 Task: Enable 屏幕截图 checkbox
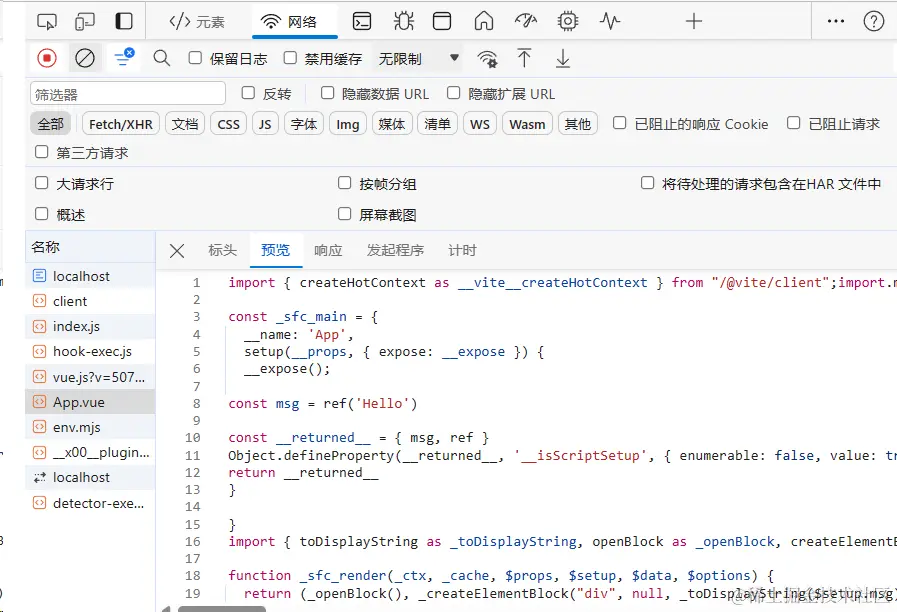[344, 214]
